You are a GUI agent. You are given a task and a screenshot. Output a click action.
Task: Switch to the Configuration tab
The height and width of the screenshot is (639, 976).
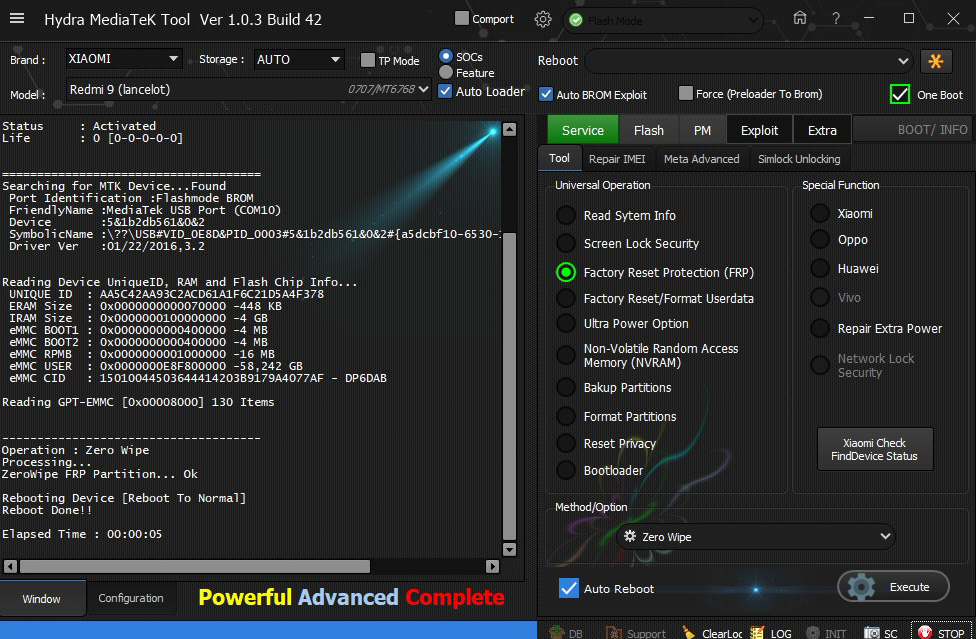click(x=131, y=598)
